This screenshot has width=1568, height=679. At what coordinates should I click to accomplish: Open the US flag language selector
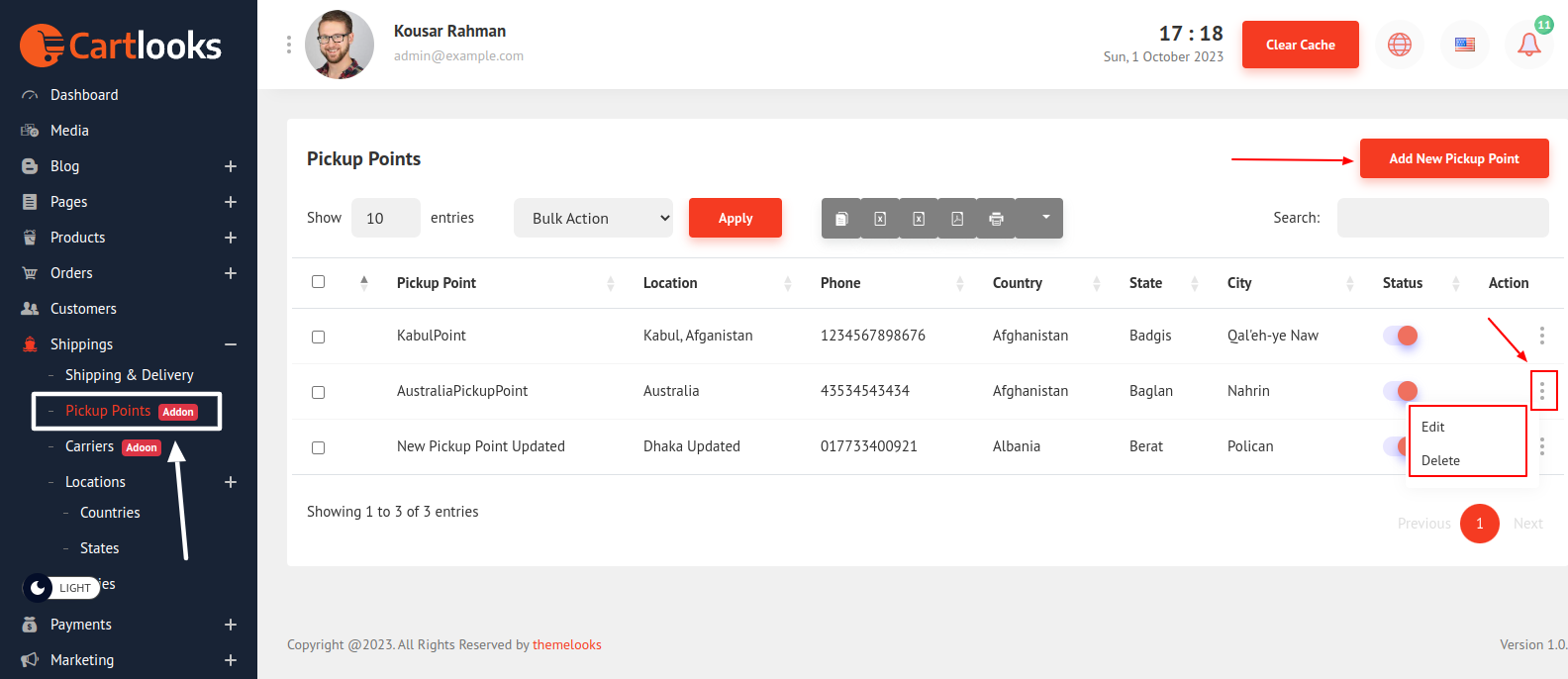(1464, 45)
